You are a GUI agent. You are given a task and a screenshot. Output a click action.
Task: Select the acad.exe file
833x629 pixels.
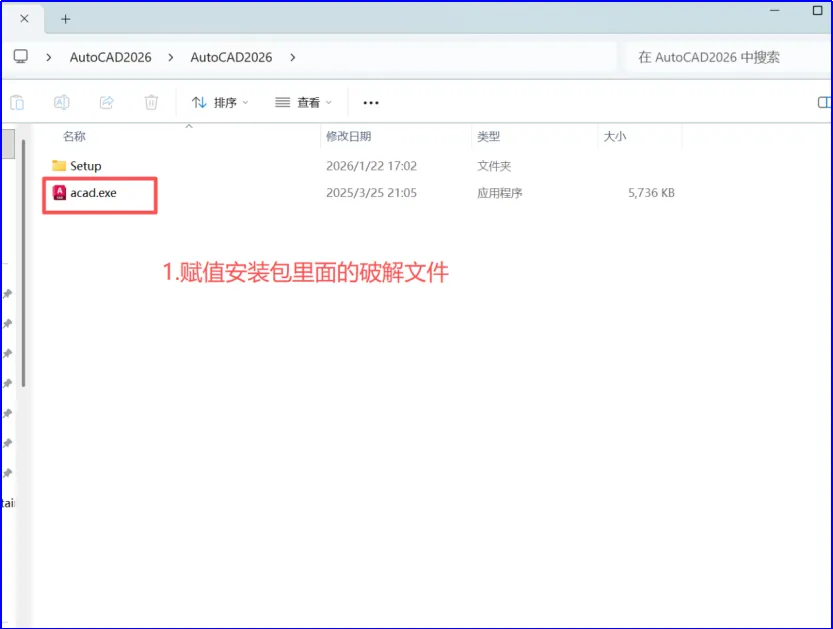(x=93, y=193)
